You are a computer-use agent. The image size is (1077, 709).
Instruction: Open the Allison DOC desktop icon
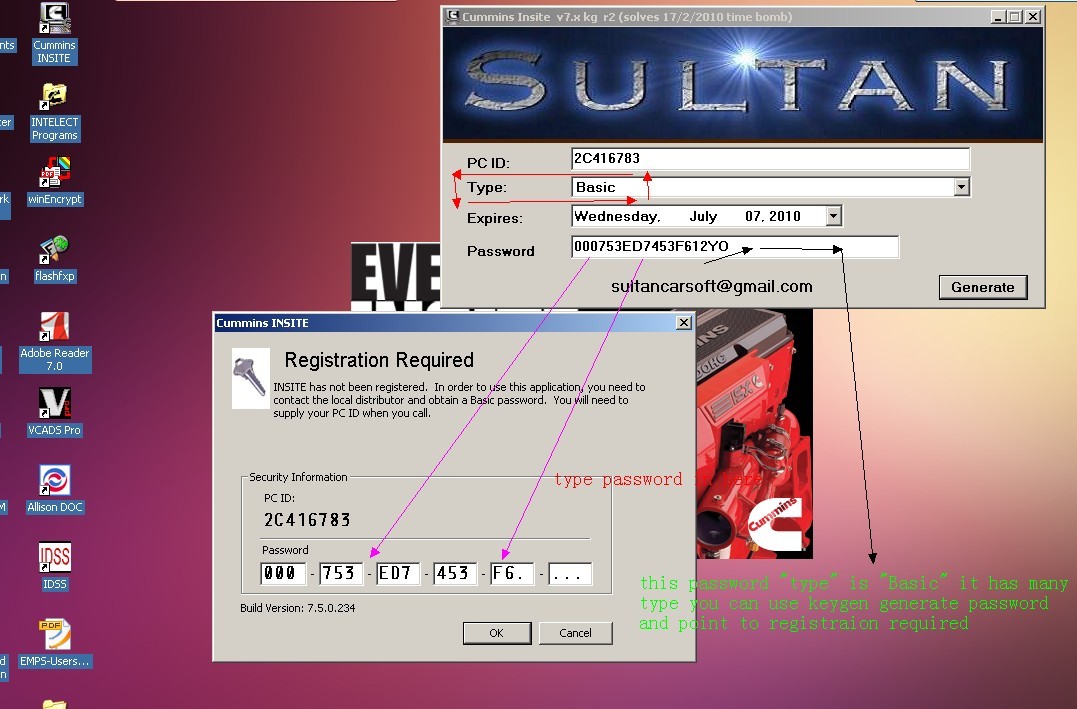point(54,481)
